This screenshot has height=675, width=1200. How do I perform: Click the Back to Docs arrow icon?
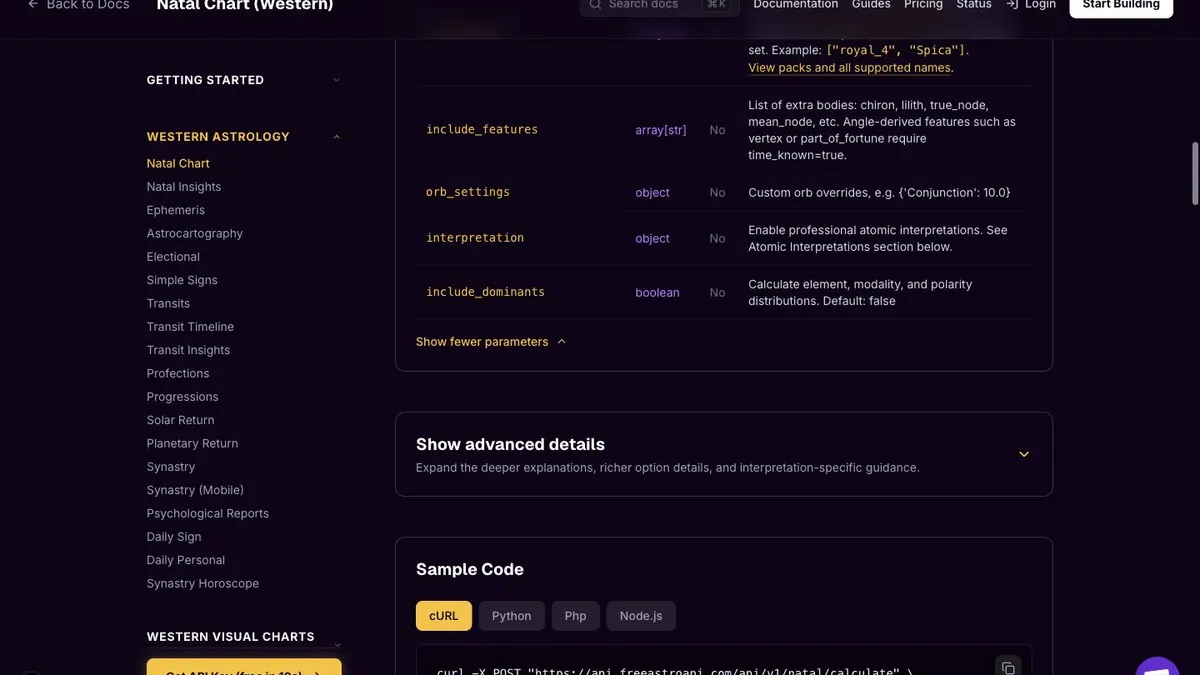pyautogui.click(x=33, y=4)
